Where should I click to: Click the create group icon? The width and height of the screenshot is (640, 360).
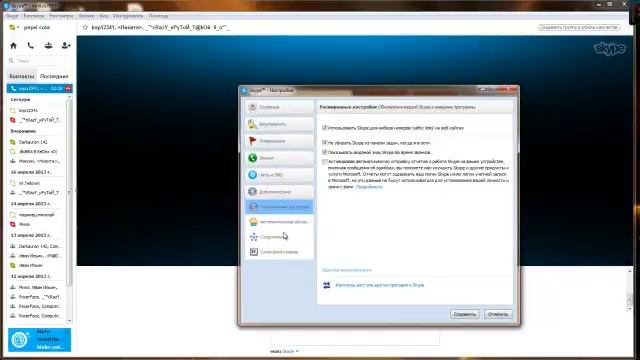48,45
